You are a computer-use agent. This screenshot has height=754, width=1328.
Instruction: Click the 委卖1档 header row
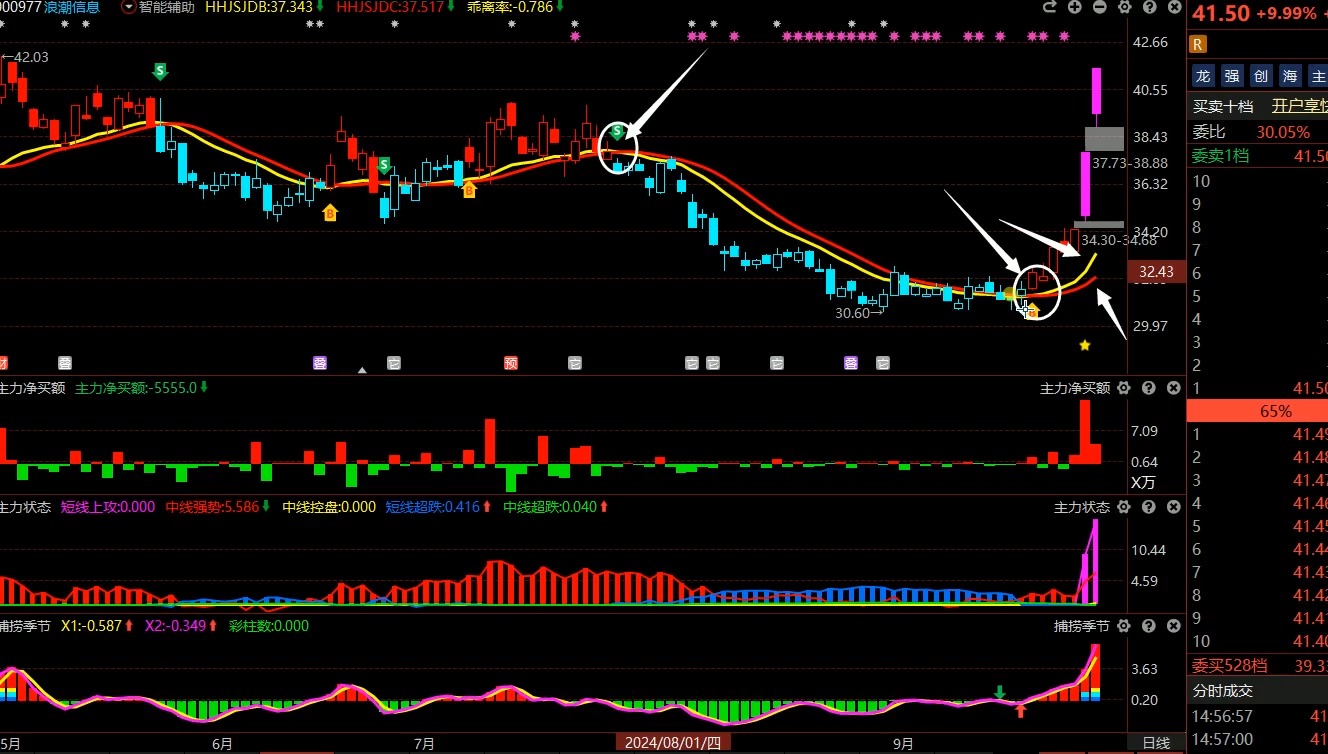tap(1257, 156)
